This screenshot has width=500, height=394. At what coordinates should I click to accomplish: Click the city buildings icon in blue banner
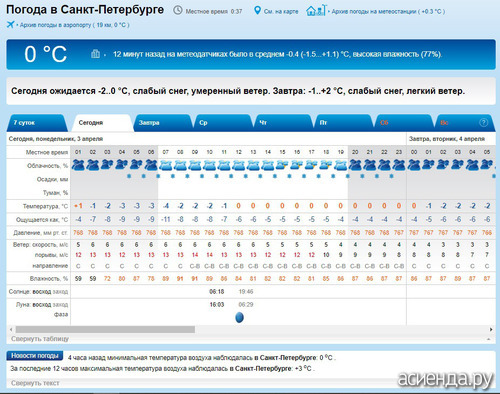95,54
